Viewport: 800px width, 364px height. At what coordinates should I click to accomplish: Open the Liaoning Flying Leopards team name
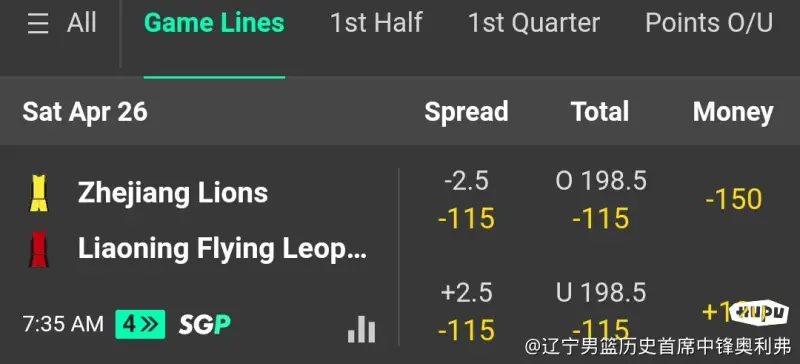(x=222, y=249)
